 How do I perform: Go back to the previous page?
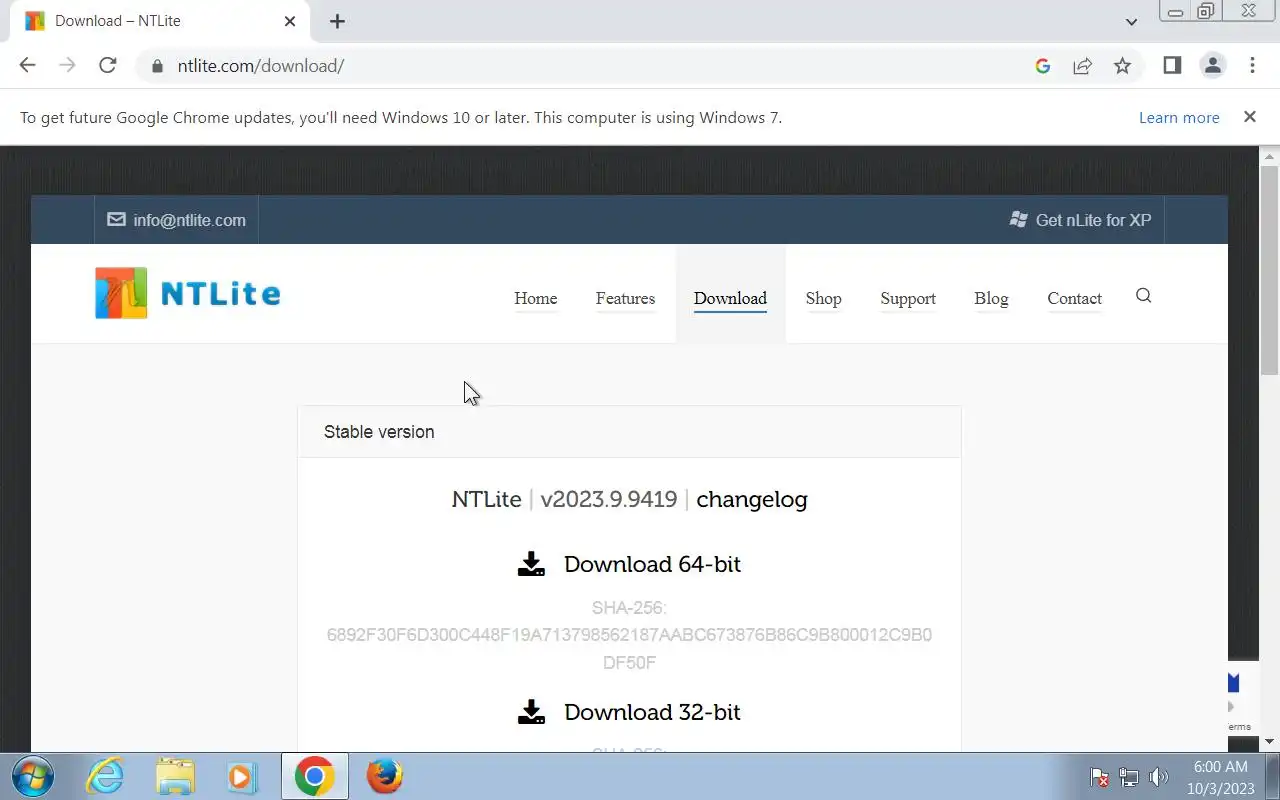[x=27, y=66]
